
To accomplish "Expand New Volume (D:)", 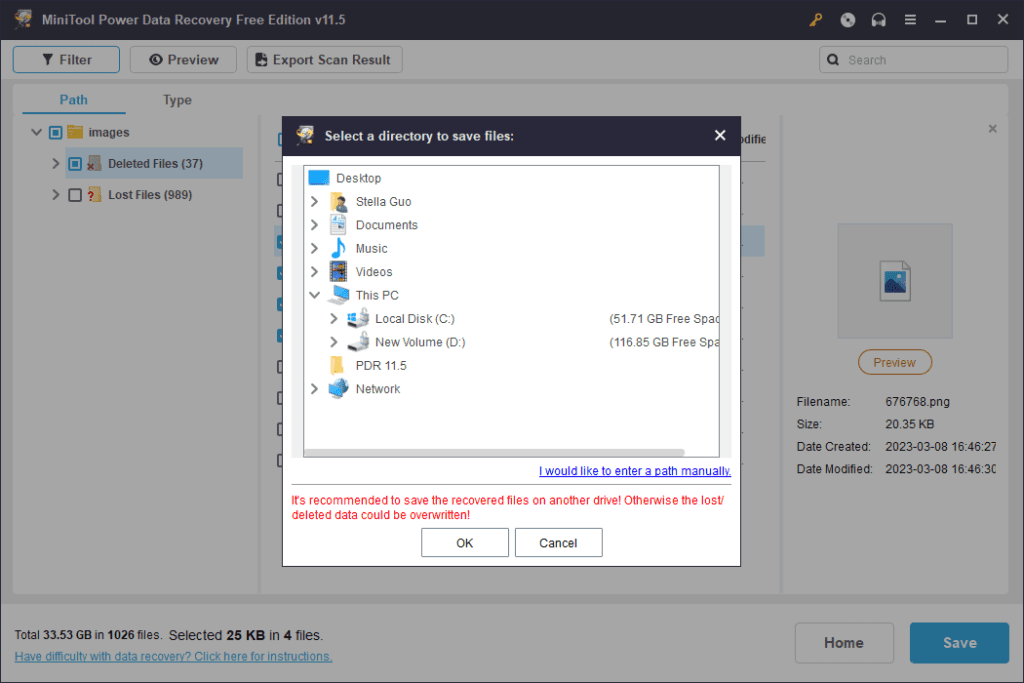I will pyautogui.click(x=334, y=342).
